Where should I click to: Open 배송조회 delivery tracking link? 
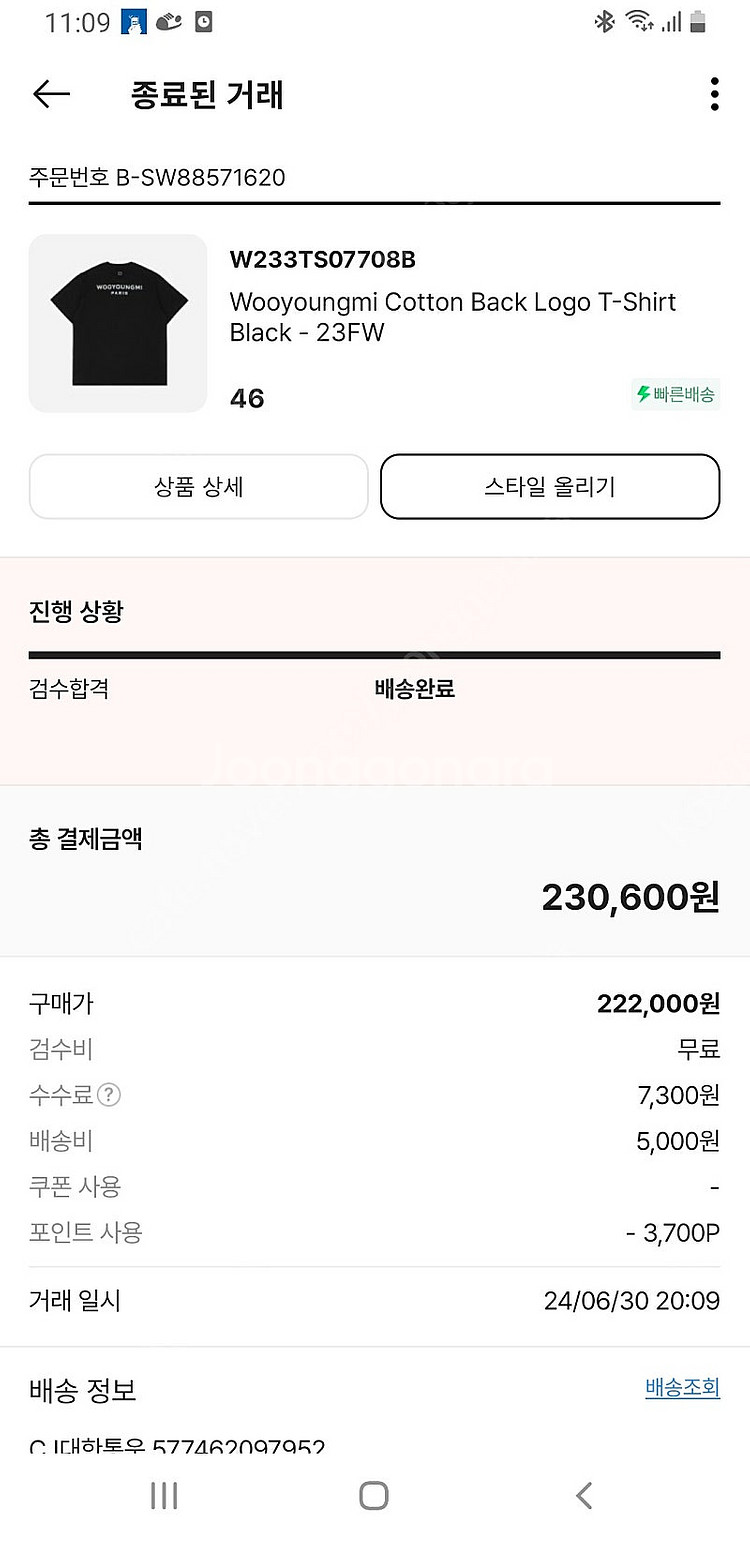click(682, 1387)
